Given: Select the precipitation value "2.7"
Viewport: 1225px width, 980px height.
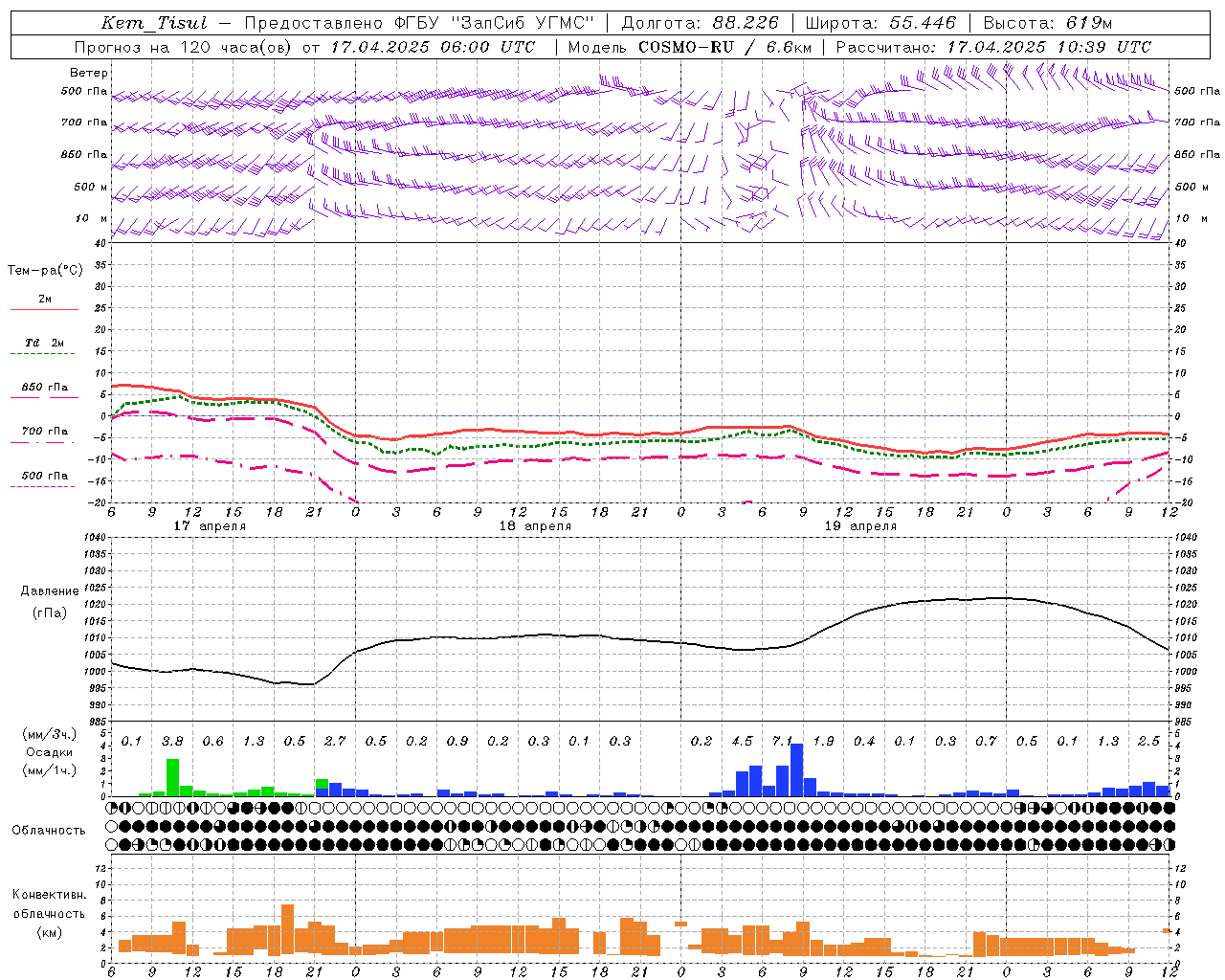Looking at the screenshot, I should pos(335,742).
